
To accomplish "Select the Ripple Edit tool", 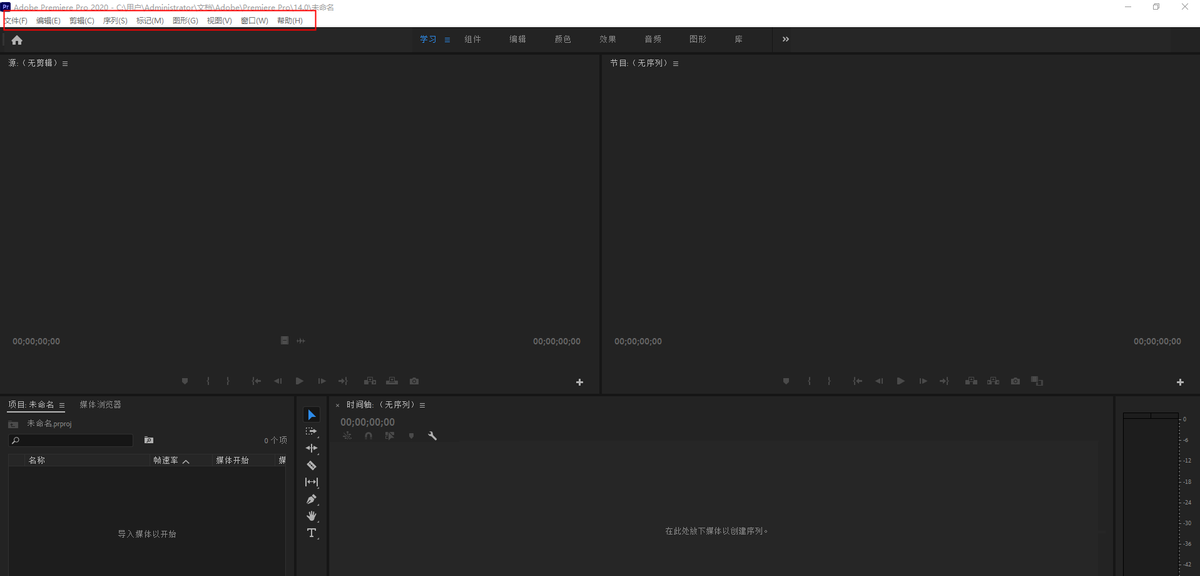I will pyautogui.click(x=311, y=448).
